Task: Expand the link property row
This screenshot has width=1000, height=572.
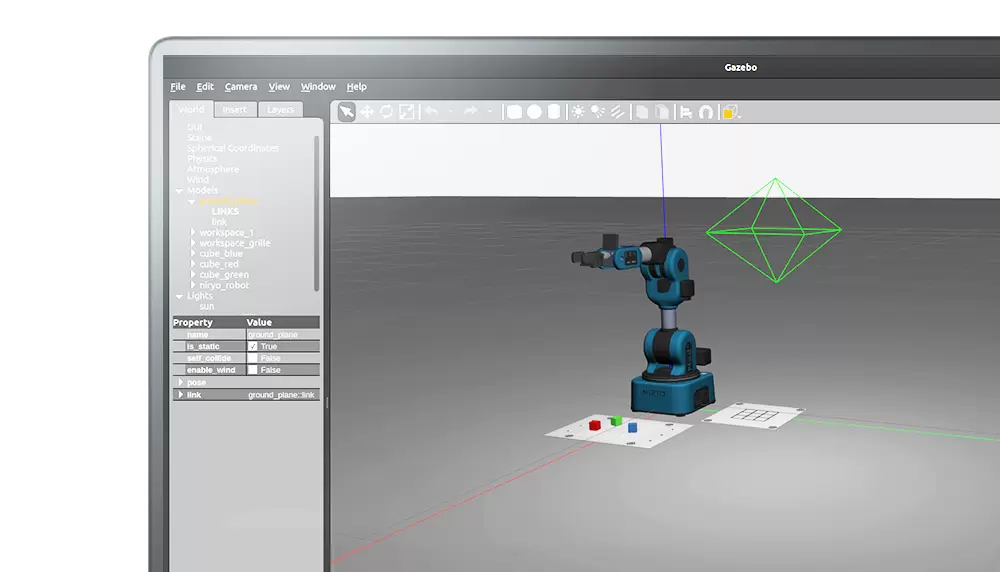Action: (180, 395)
